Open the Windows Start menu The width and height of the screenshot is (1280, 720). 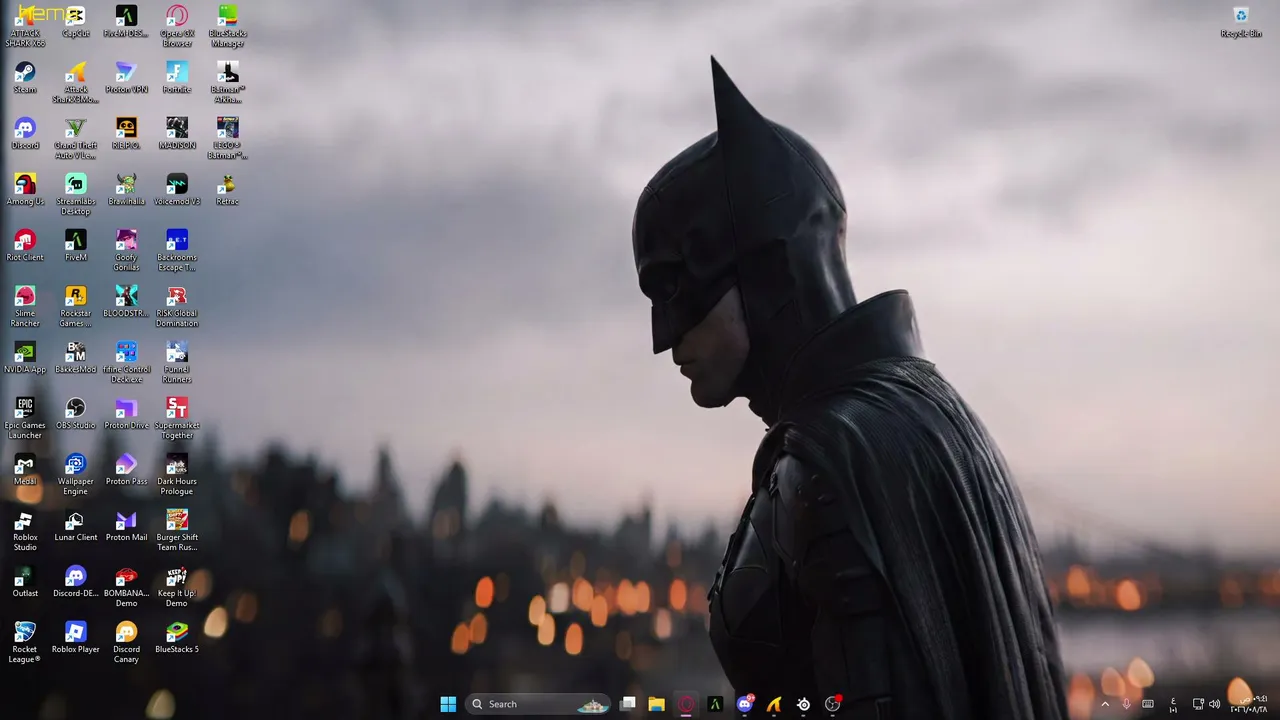448,704
